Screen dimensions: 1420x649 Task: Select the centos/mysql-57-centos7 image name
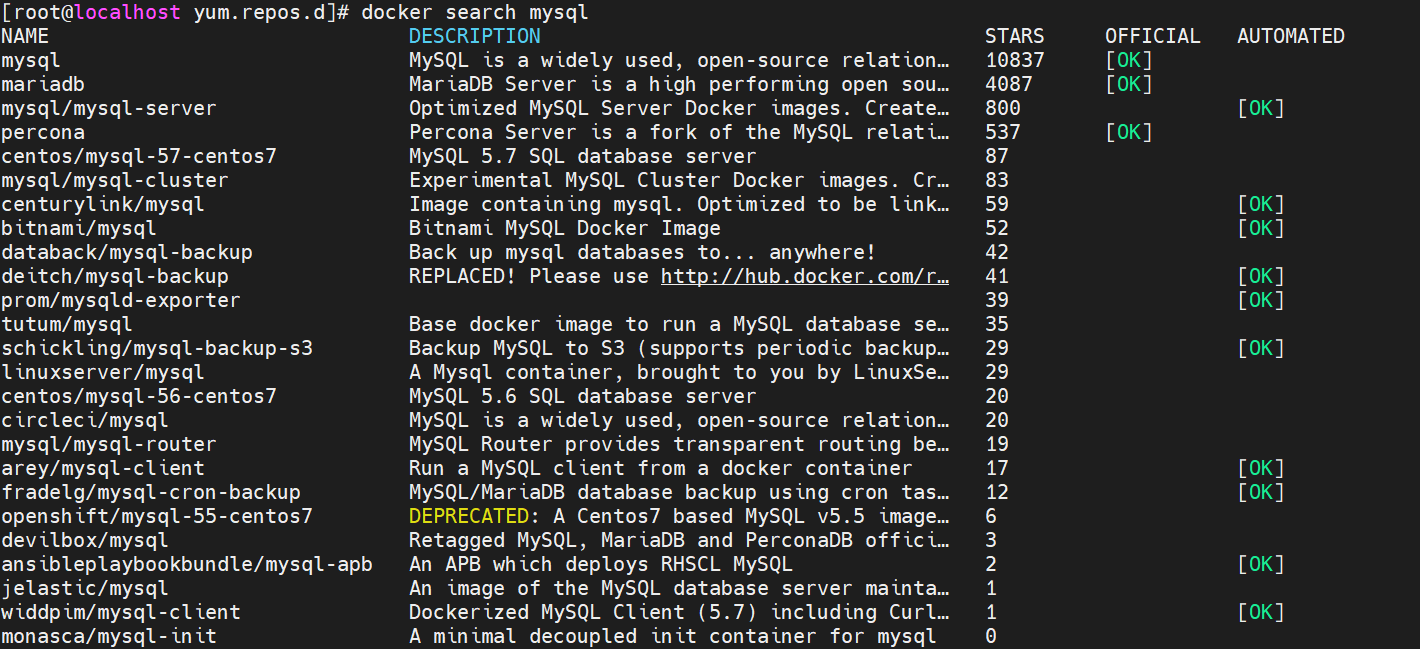point(139,156)
